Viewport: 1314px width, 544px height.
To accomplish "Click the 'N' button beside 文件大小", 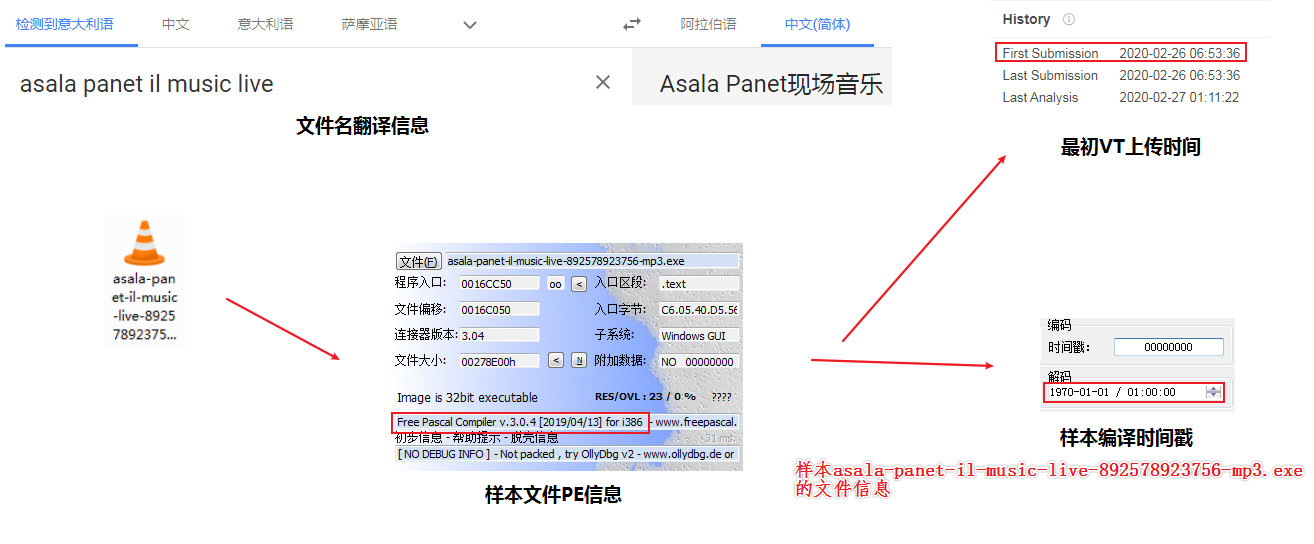I will click(578, 361).
